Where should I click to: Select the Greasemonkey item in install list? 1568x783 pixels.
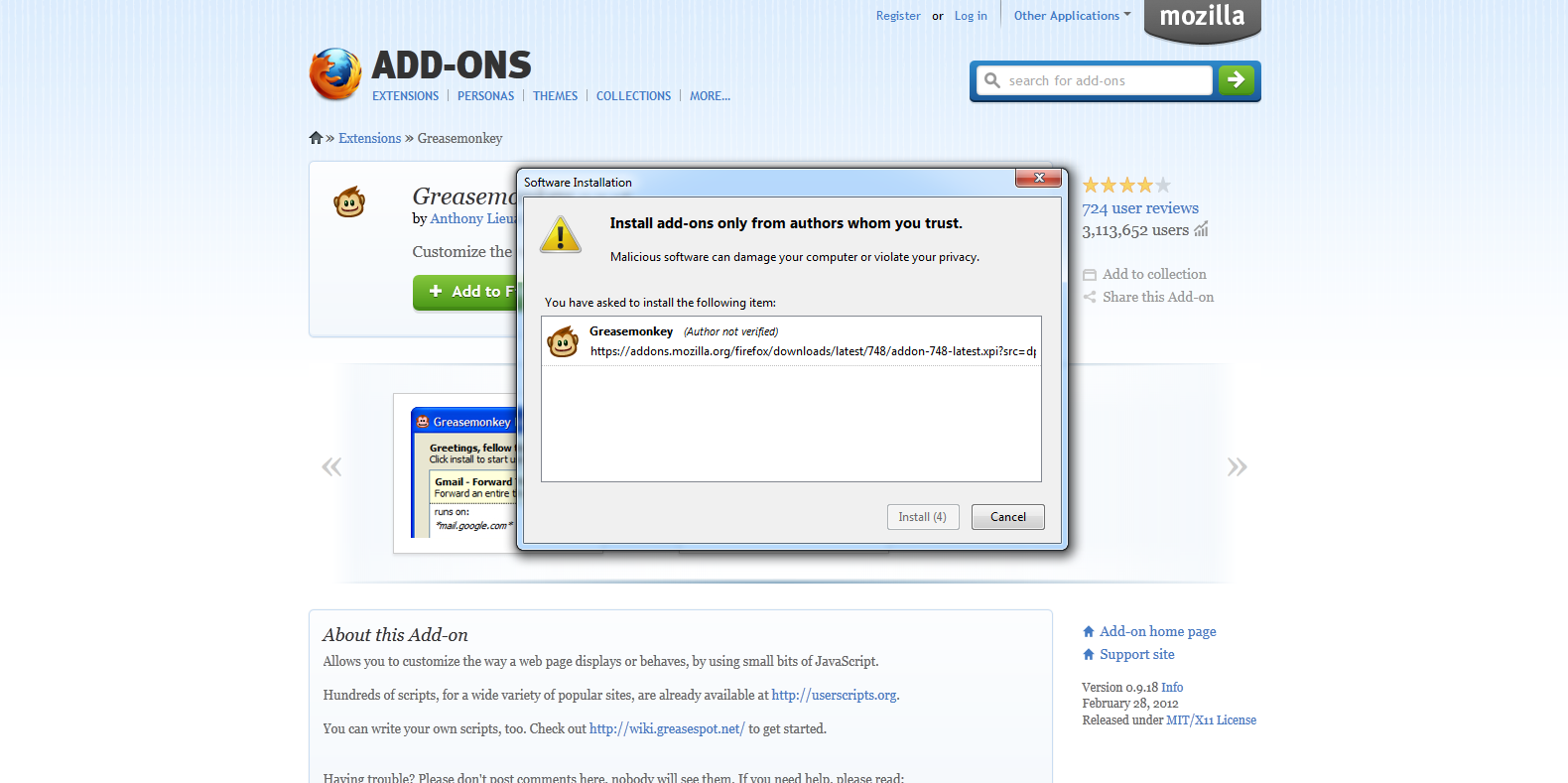click(791, 341)
